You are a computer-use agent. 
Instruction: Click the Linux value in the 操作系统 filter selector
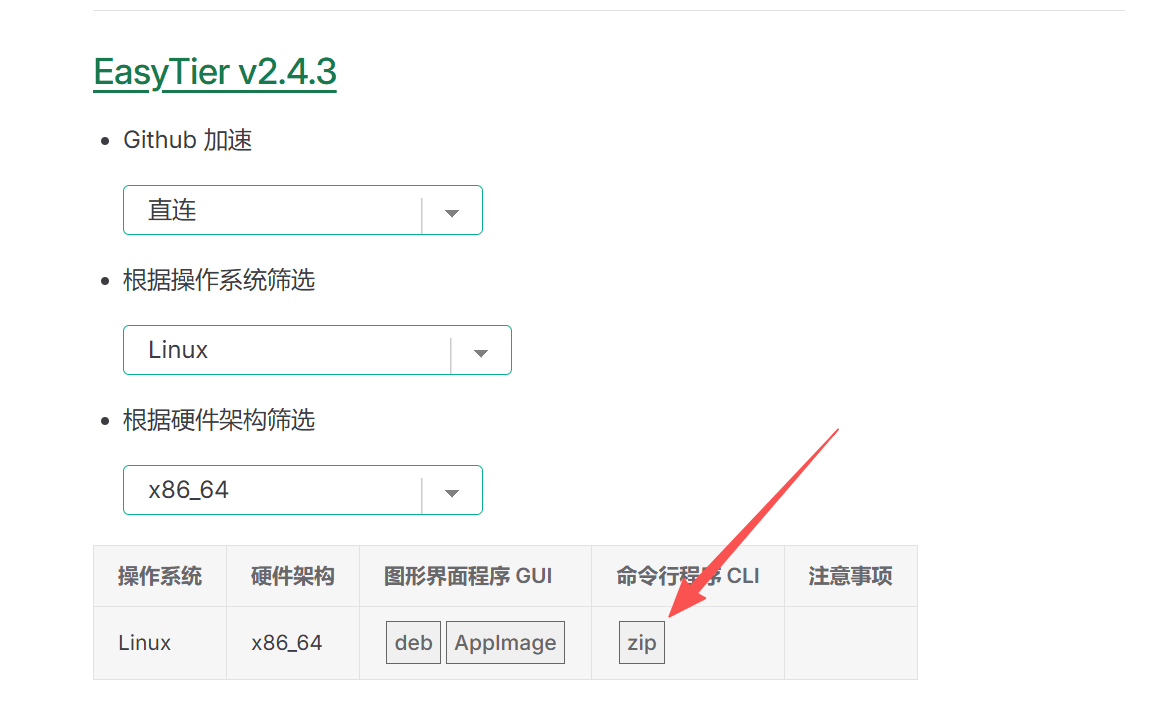tap(178, 350)
